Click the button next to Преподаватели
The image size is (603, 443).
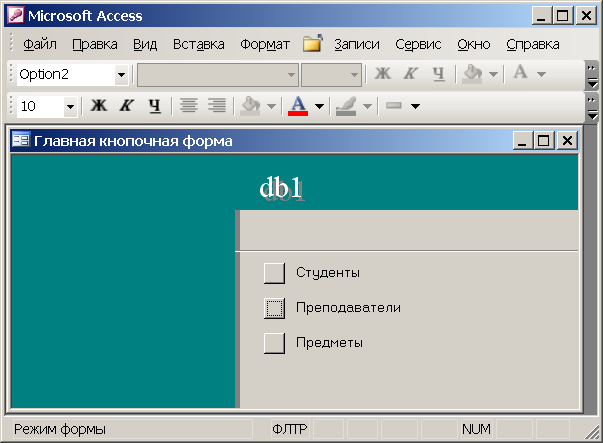274,308
